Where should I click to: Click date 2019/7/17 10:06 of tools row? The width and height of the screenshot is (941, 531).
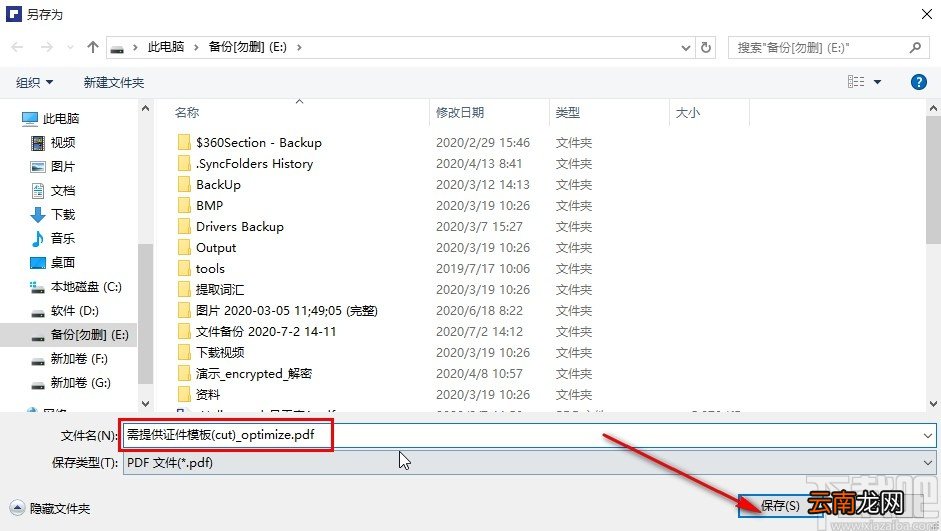tap(483, 268)
